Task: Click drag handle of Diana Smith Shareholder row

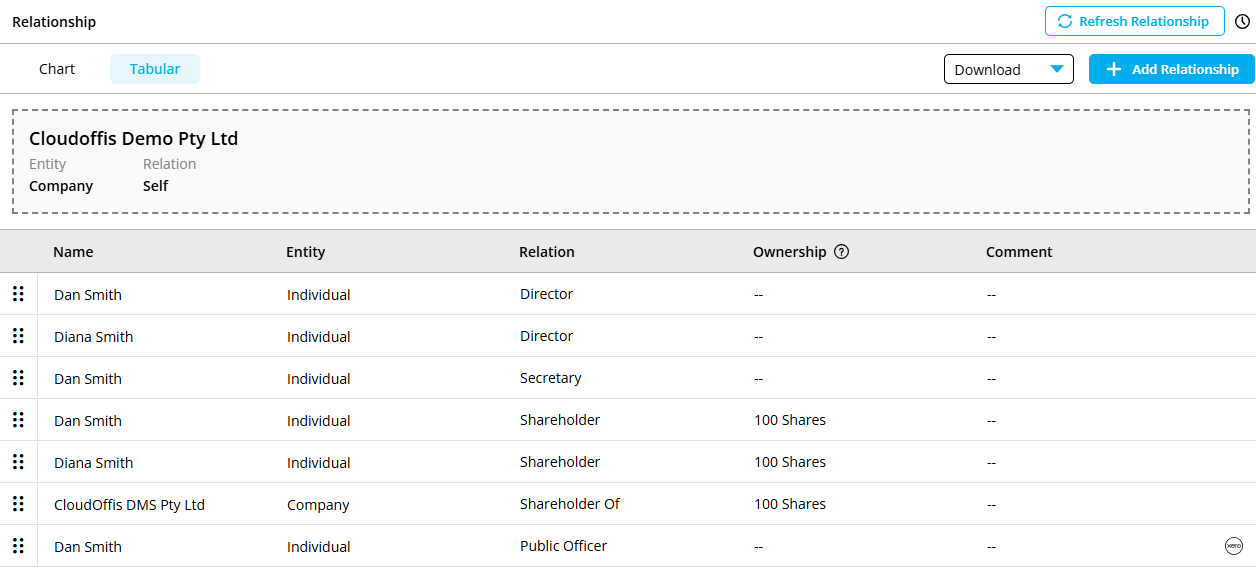Action: click(18, 462)
